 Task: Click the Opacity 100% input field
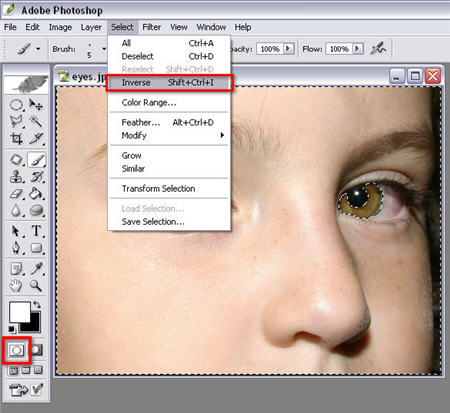click(x=270, y=49)
